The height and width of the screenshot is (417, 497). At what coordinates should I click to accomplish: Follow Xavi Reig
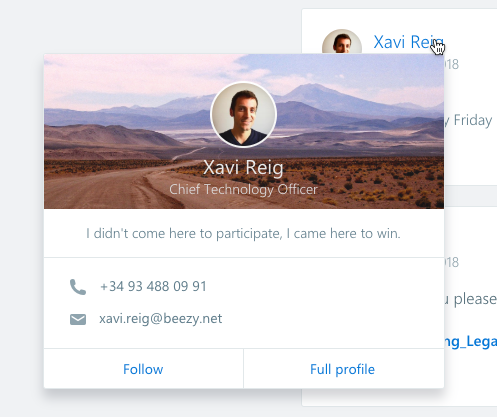coord(143,369)
